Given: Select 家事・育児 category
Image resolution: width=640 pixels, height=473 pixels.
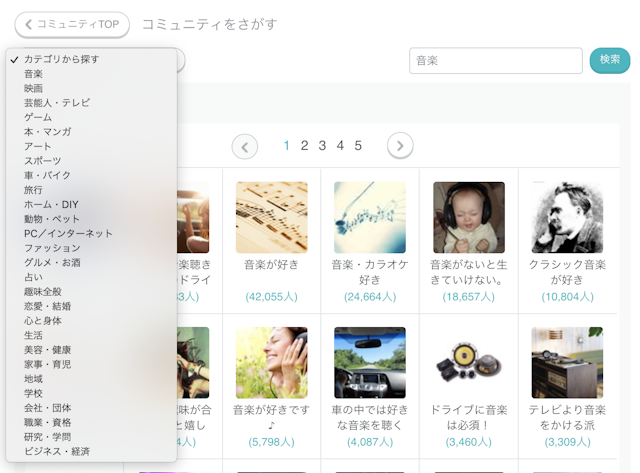Looking at the screenshot, I should [x=91, y=364].
